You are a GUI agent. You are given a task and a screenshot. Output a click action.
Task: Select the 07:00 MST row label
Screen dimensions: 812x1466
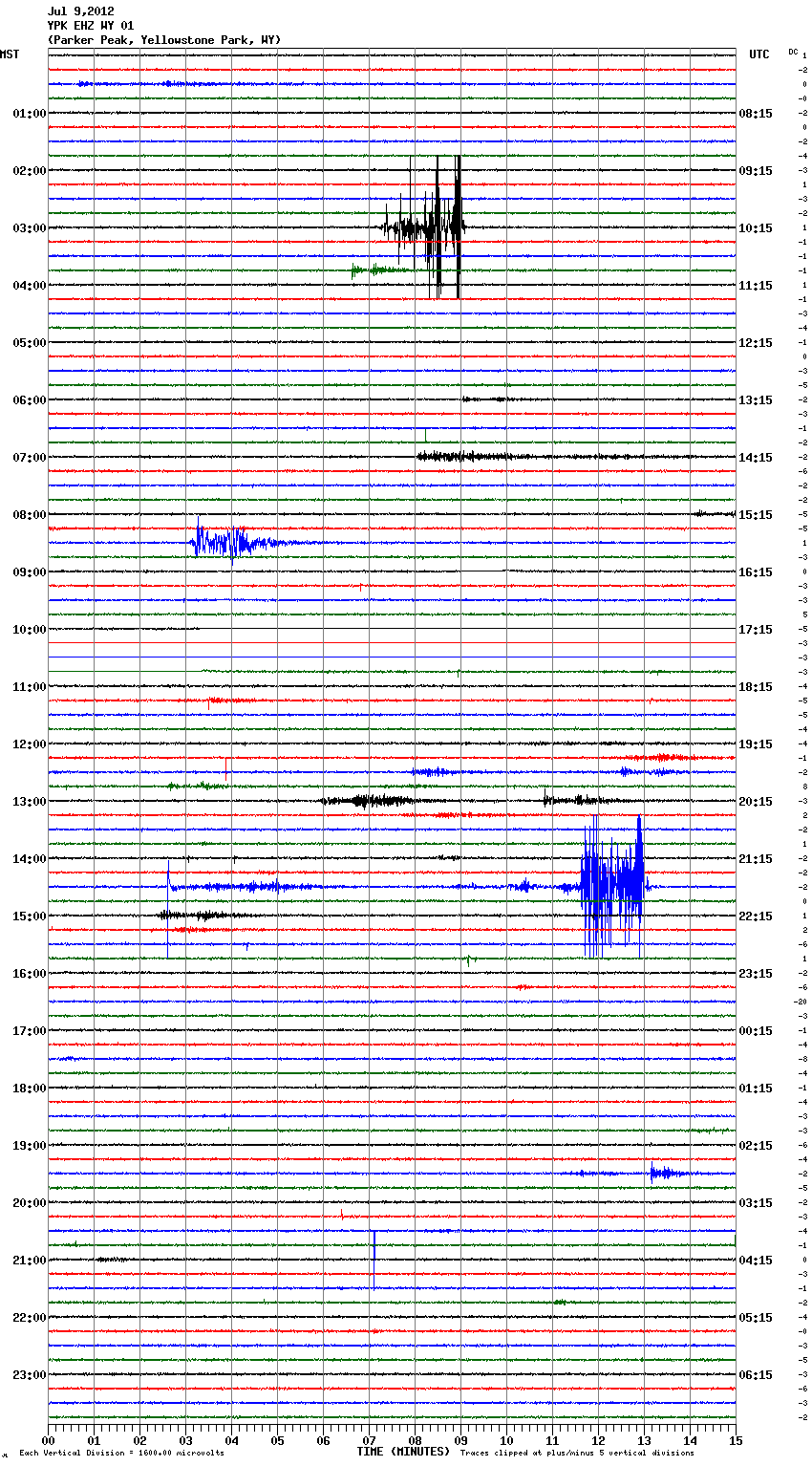point(30,458)
